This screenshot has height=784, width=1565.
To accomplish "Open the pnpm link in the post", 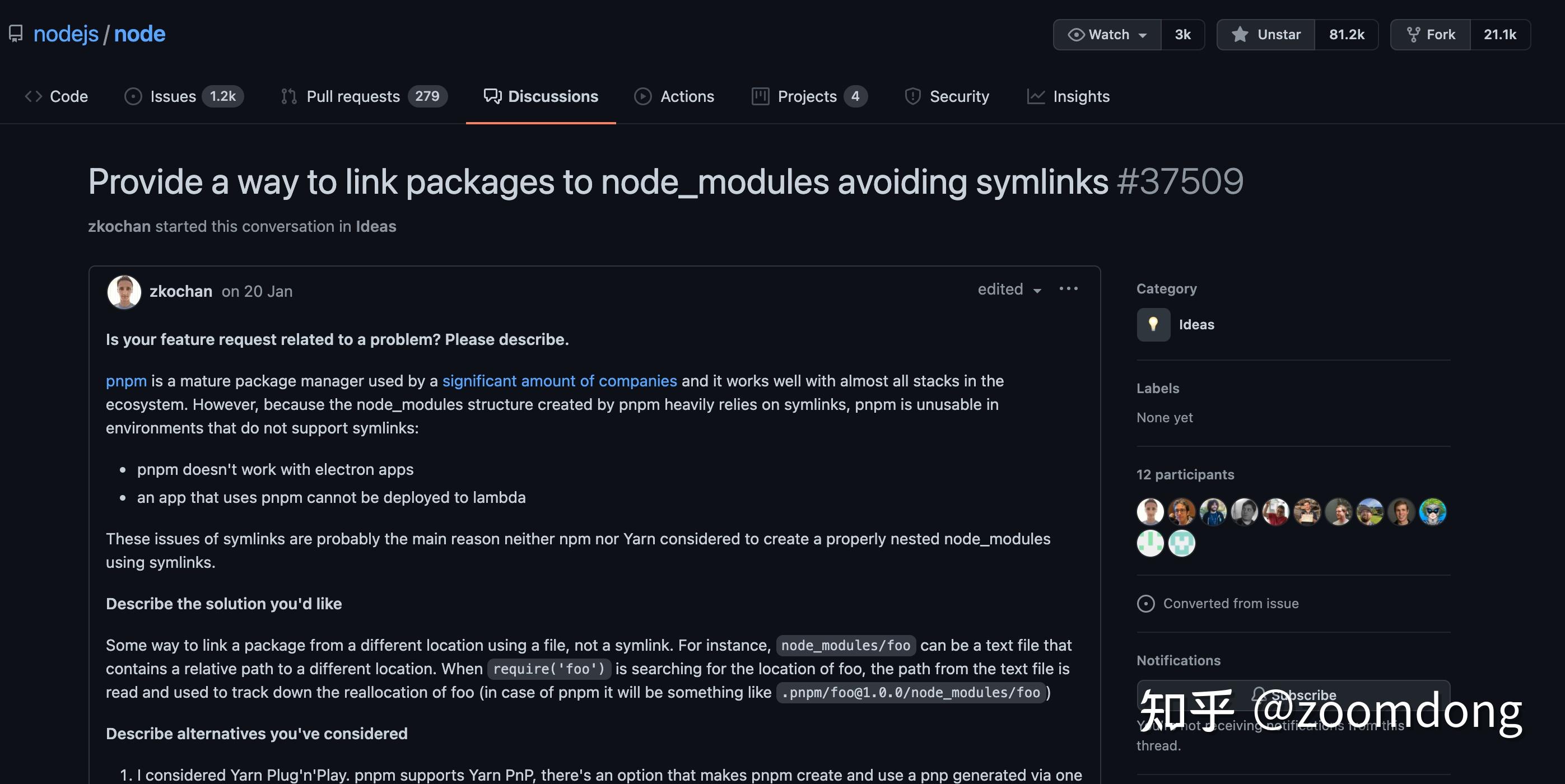I will tap(126, 381).
